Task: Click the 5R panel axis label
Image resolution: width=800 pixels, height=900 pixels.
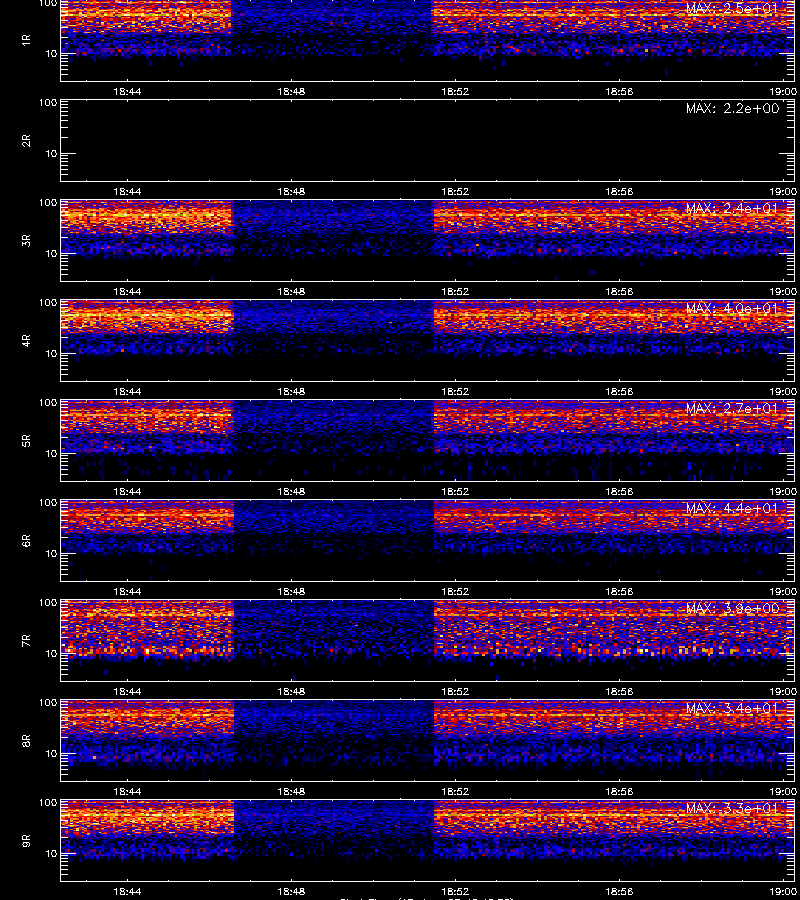Action: coord(26,441)
